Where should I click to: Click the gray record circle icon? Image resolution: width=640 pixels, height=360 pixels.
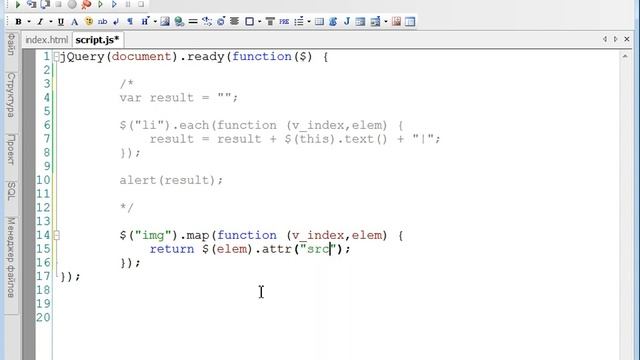(72, 4)
